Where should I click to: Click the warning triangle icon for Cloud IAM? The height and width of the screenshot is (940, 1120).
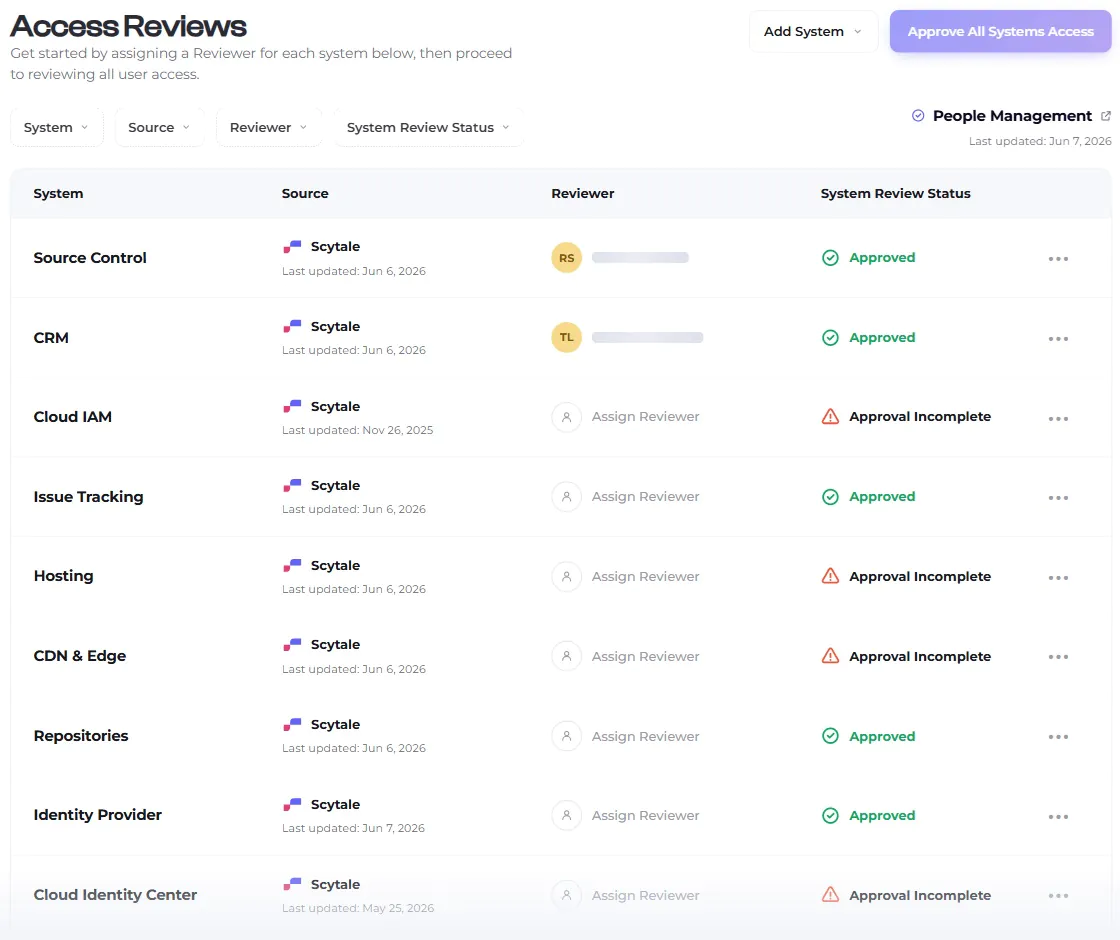tap(830, 416)
